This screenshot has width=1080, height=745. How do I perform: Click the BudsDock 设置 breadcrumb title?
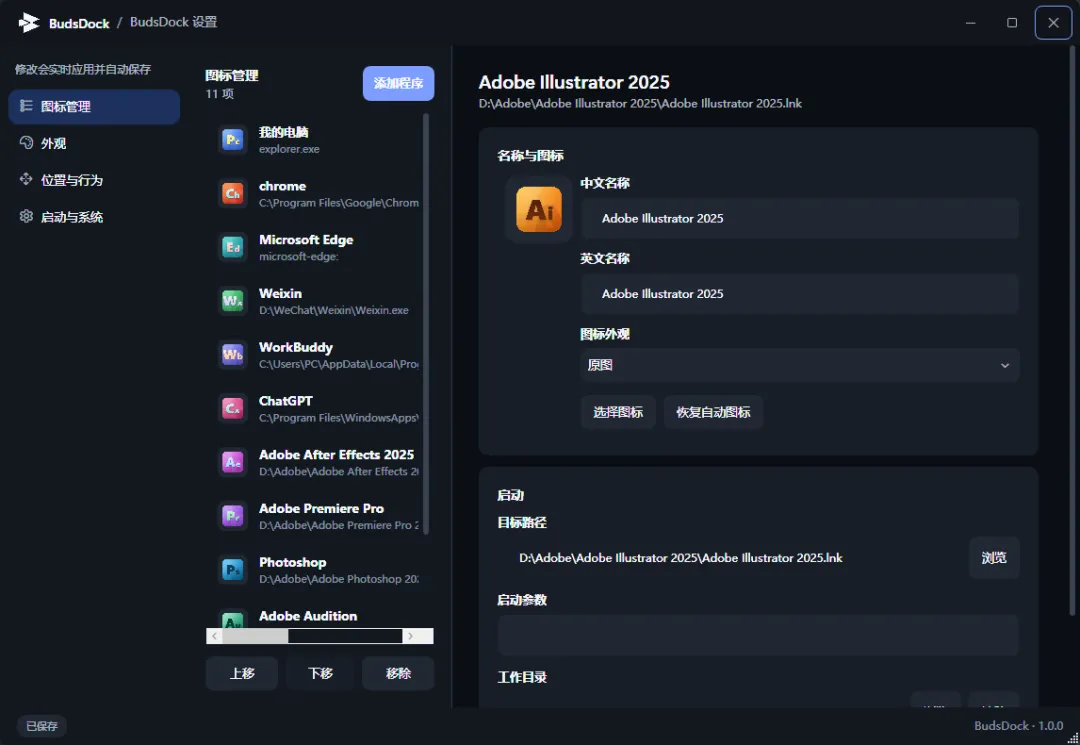point(174,22)
